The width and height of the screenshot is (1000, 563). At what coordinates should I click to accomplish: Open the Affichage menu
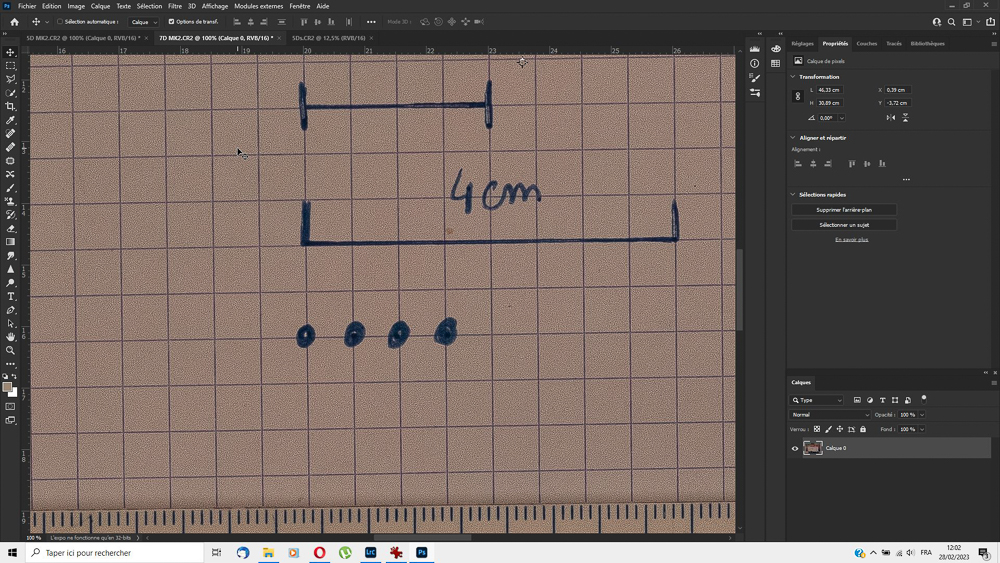coord(215,6)
